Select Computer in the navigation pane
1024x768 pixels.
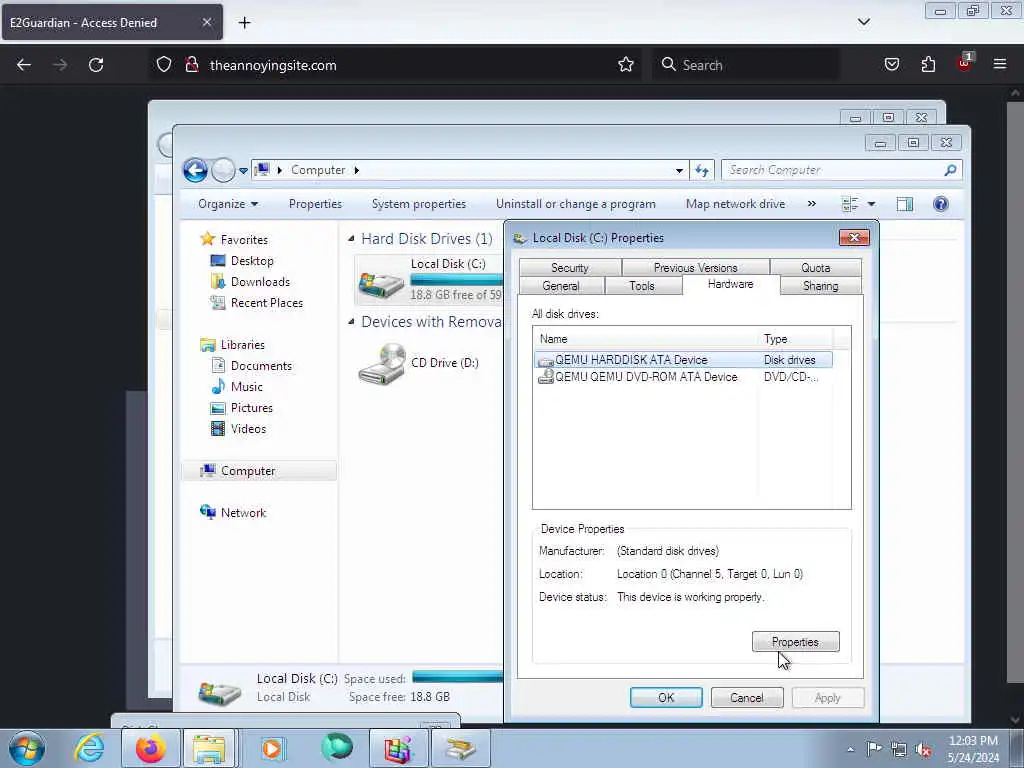(248, 471)
